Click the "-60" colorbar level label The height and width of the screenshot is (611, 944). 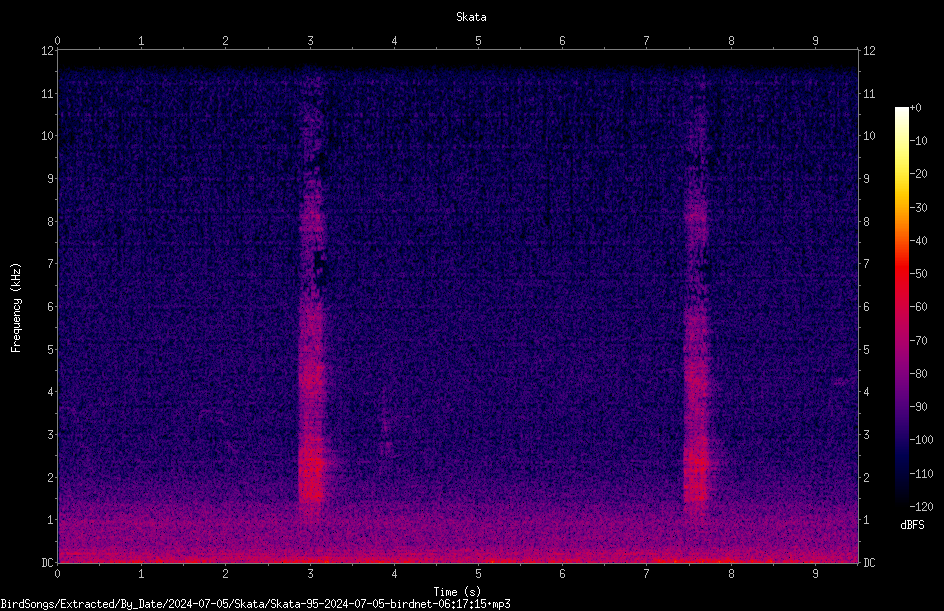[x=919, y=307]
